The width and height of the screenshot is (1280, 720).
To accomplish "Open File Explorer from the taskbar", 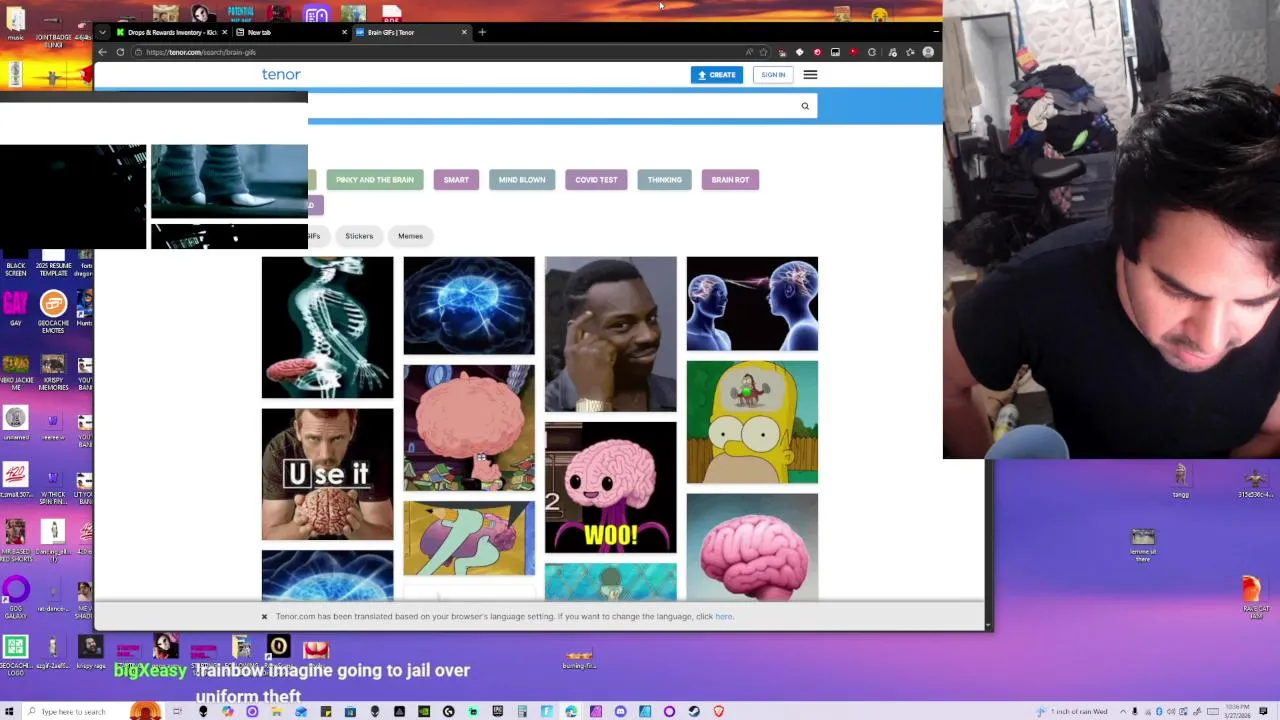I will 276,711.
